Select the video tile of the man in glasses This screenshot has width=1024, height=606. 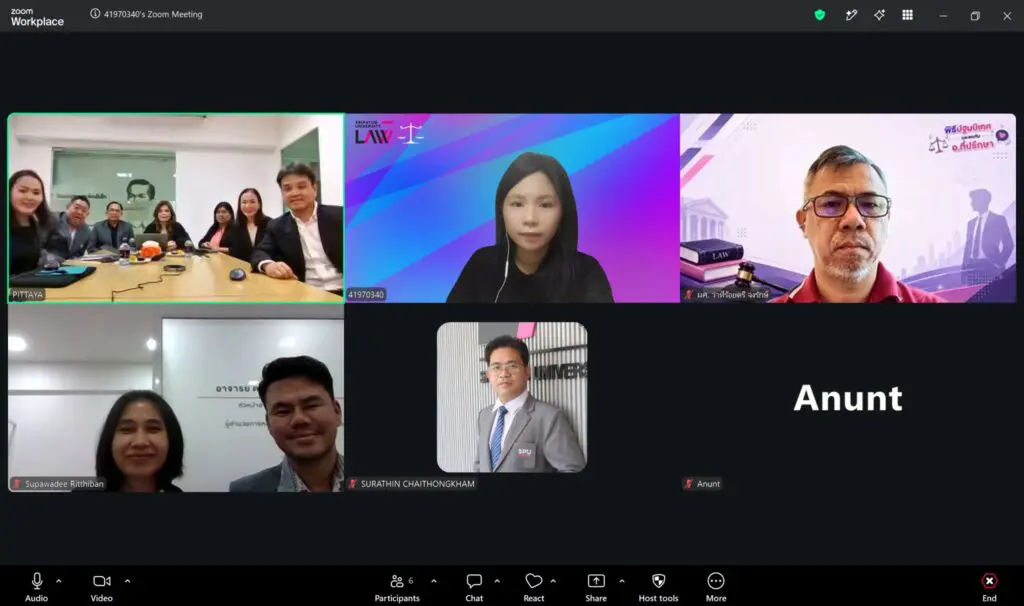coord(848,208)
